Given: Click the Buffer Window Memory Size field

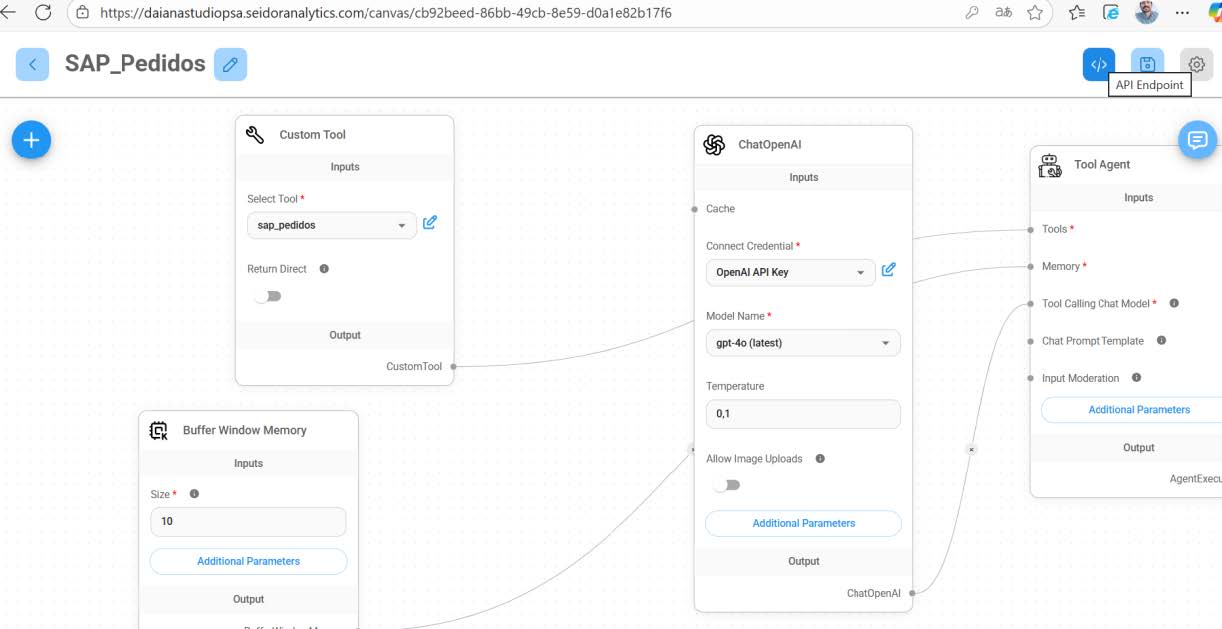Looking at the screenshot, I should 248,522.
